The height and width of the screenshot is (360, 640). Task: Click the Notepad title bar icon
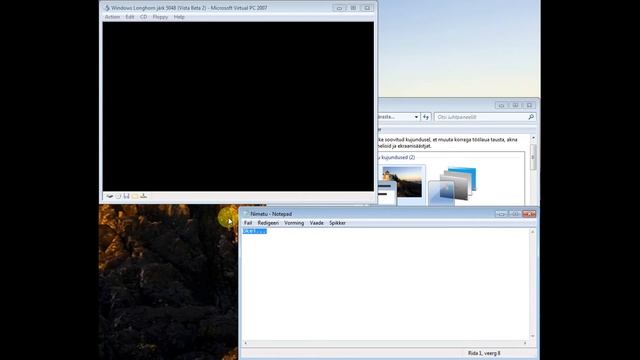[246, 214]
